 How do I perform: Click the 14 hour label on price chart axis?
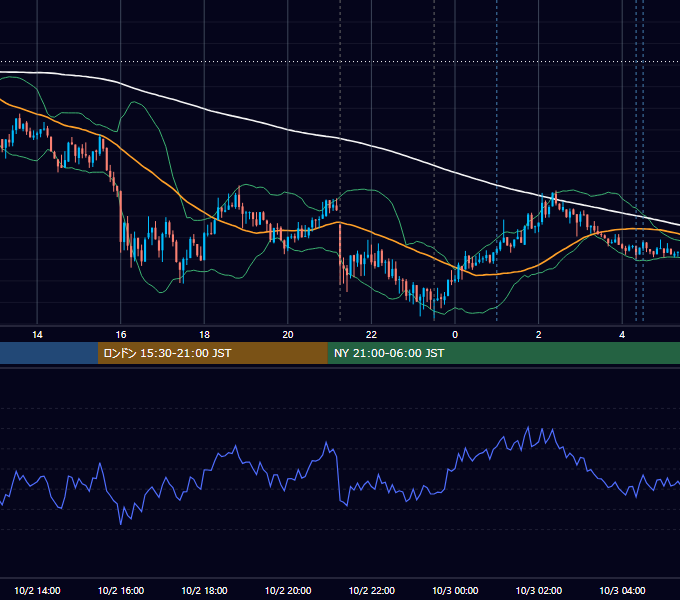[x=37, y=335]
